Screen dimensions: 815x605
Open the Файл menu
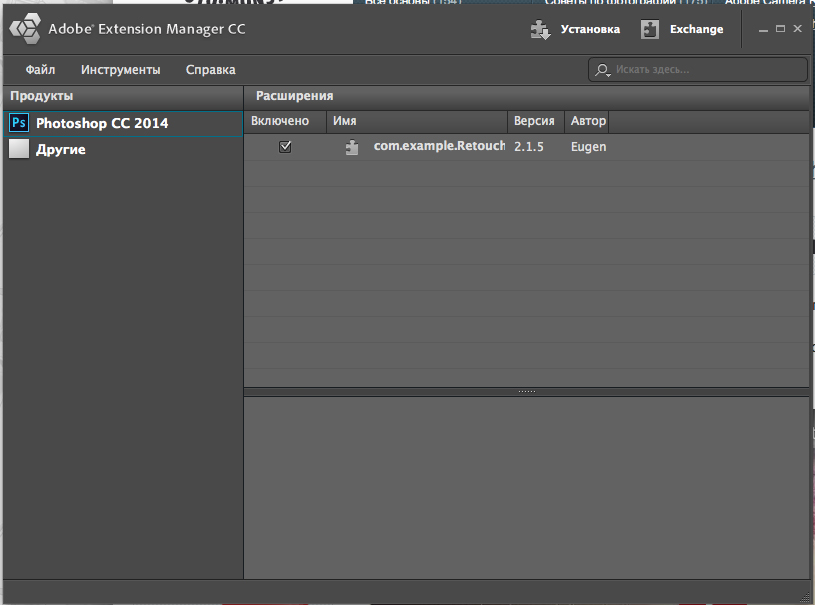point(40,70)
